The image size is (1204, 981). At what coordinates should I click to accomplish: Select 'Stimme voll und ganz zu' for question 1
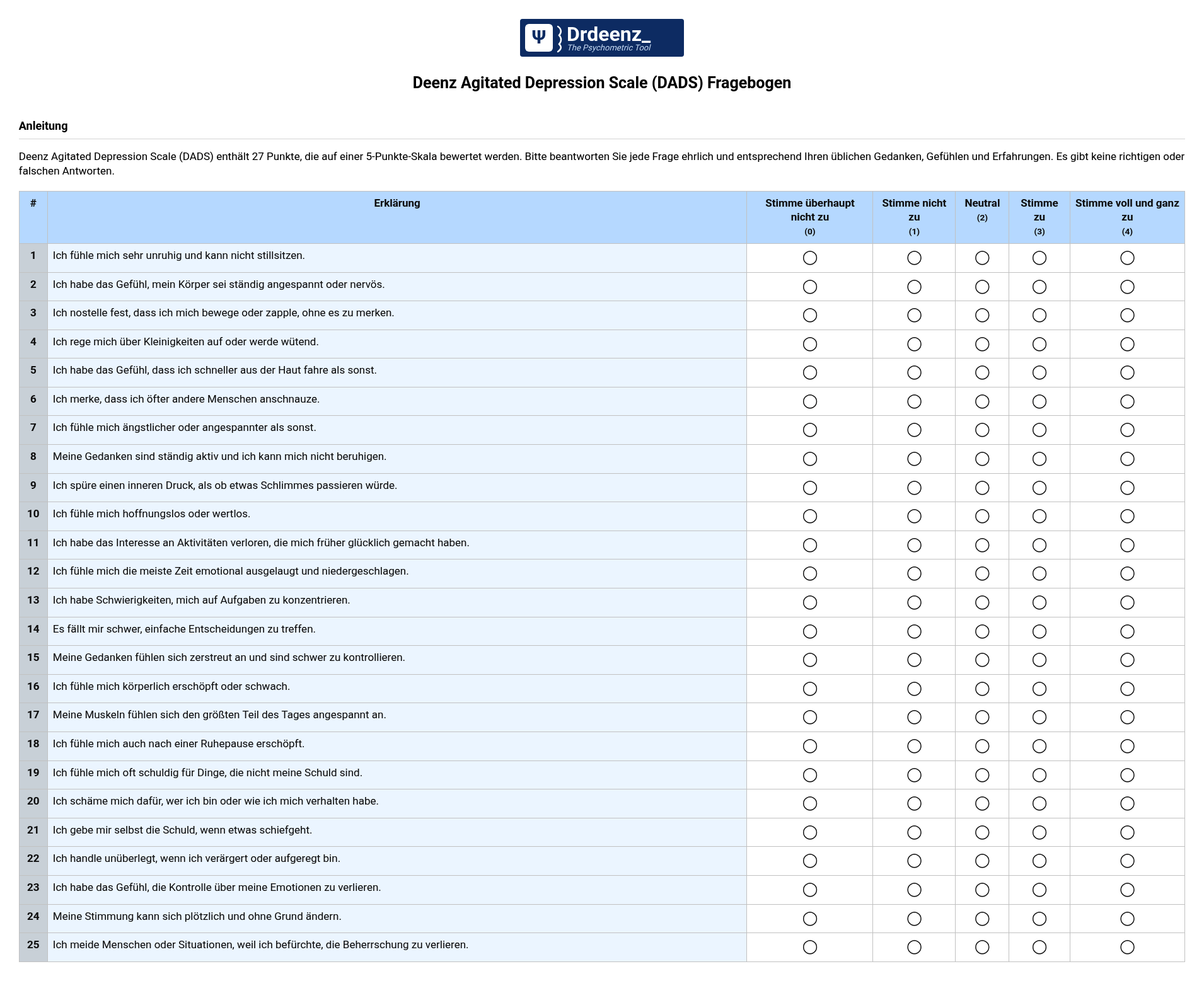[x=1127, y=258]
